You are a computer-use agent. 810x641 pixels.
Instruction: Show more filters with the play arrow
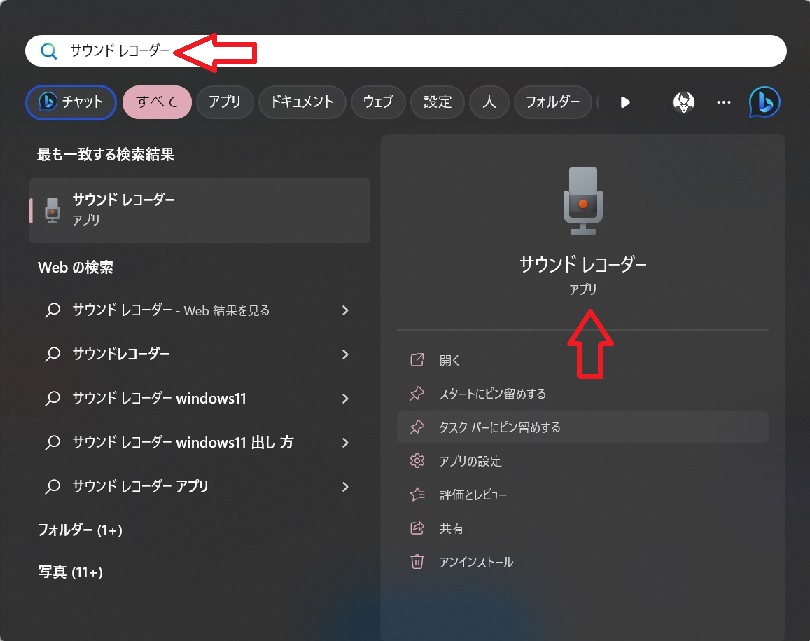[625, 102]
